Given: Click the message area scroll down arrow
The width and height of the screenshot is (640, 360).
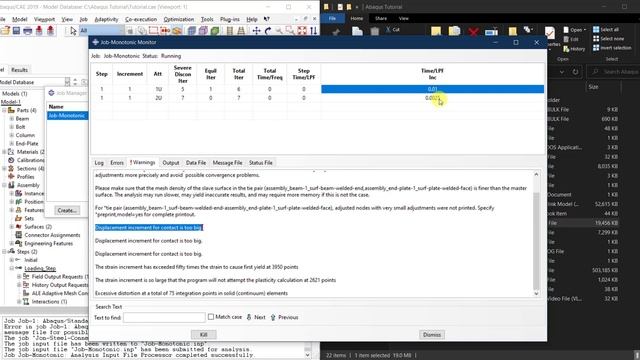Looking at the screenshot, I should (x=308, y=355).
